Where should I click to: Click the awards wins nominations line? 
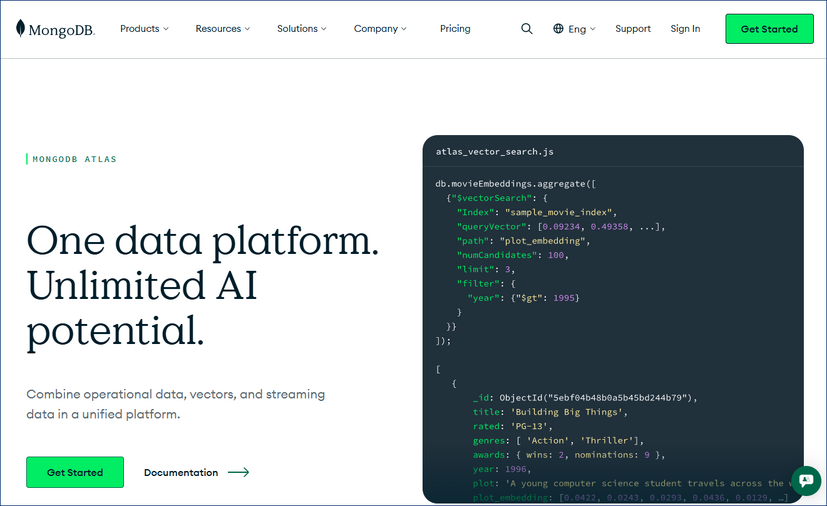click(x=569, y=454)
